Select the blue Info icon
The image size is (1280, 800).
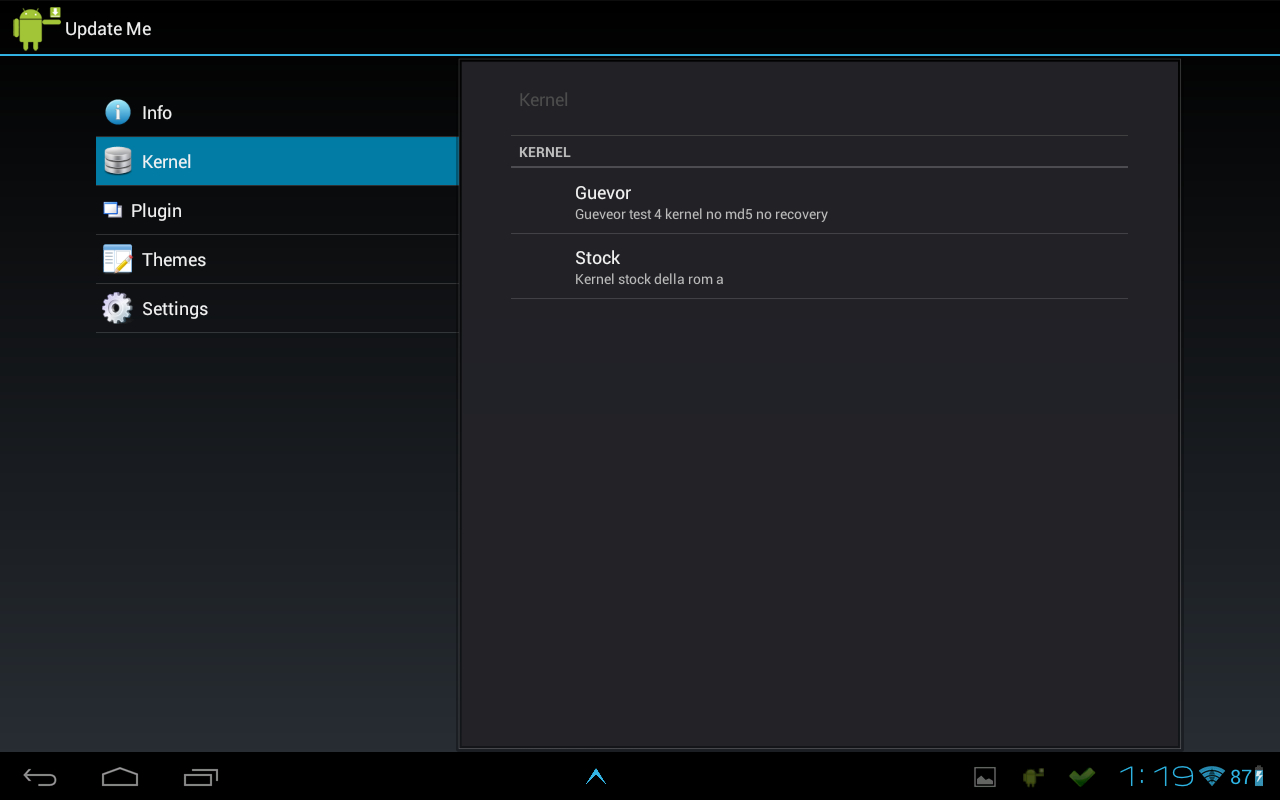click(x=118, y=112)
